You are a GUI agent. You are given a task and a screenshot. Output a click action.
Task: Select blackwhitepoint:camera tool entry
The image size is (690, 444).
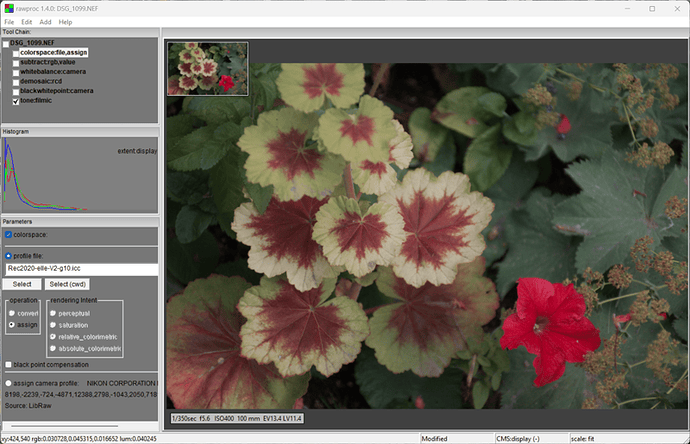pos(57,91)
